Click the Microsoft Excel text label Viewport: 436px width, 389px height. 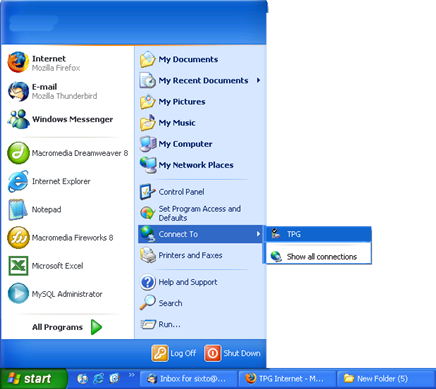coord(57,266)
